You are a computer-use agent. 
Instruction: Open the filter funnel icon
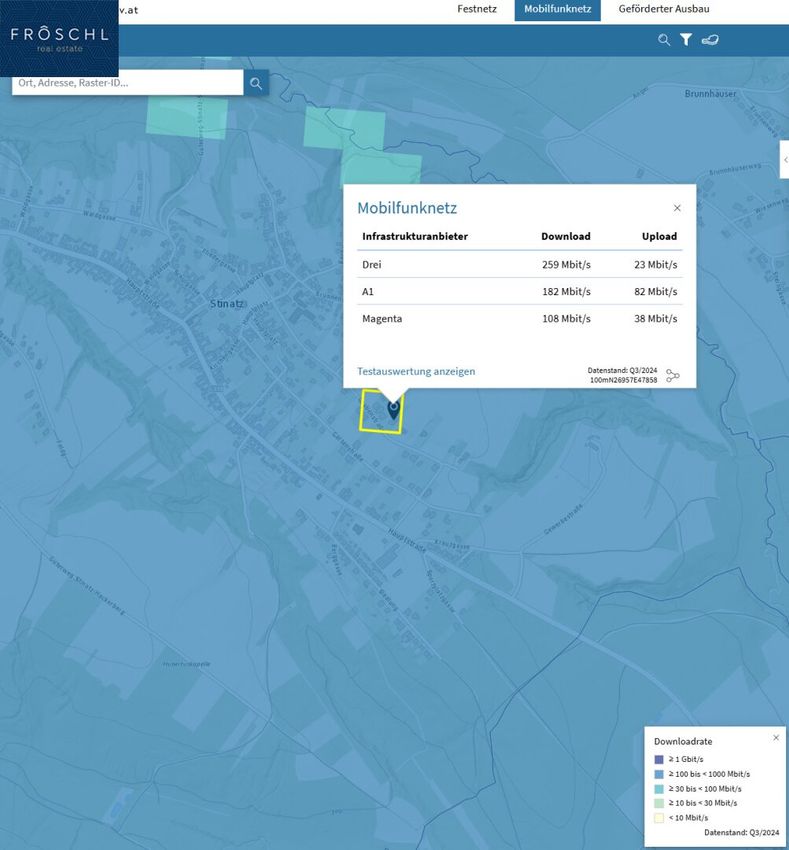[686, 40]
